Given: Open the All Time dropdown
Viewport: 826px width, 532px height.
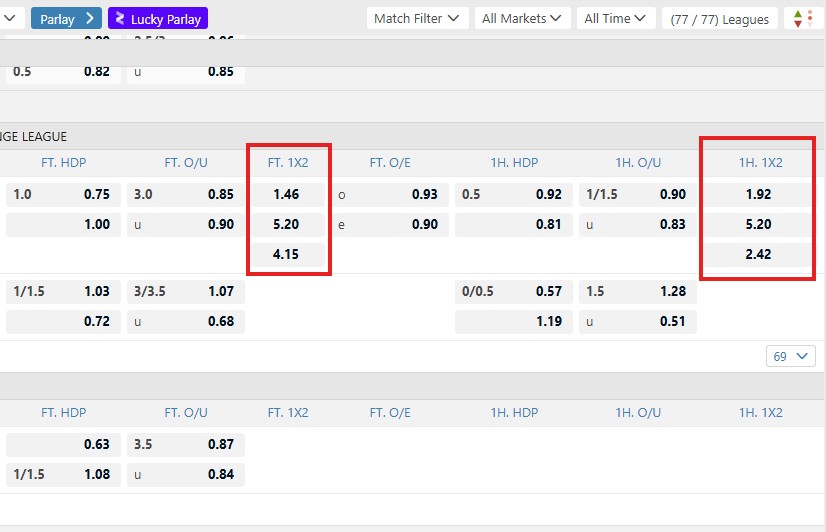Looking at the screenshot, I should click(616, 19).
